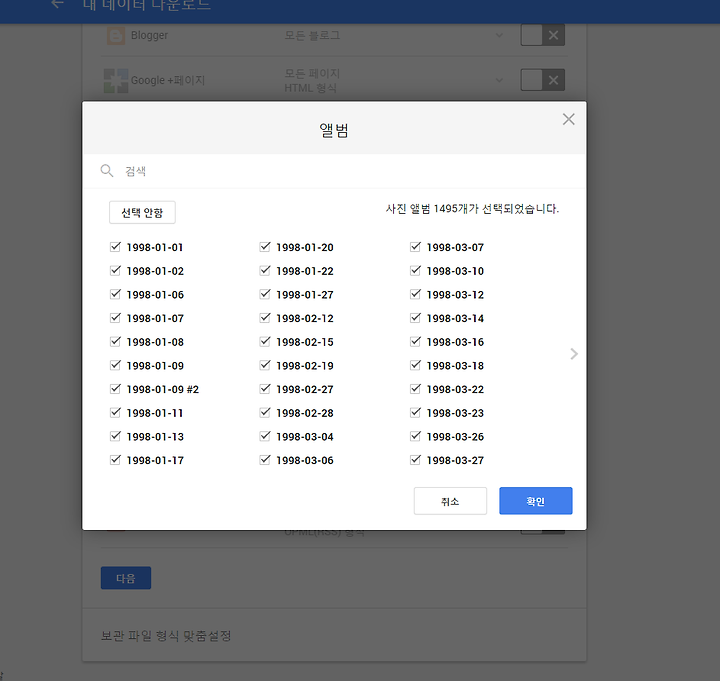Uncheck album 1998-01-17
The width and height of the screenshot is (720, 681).
click(115, 460)
